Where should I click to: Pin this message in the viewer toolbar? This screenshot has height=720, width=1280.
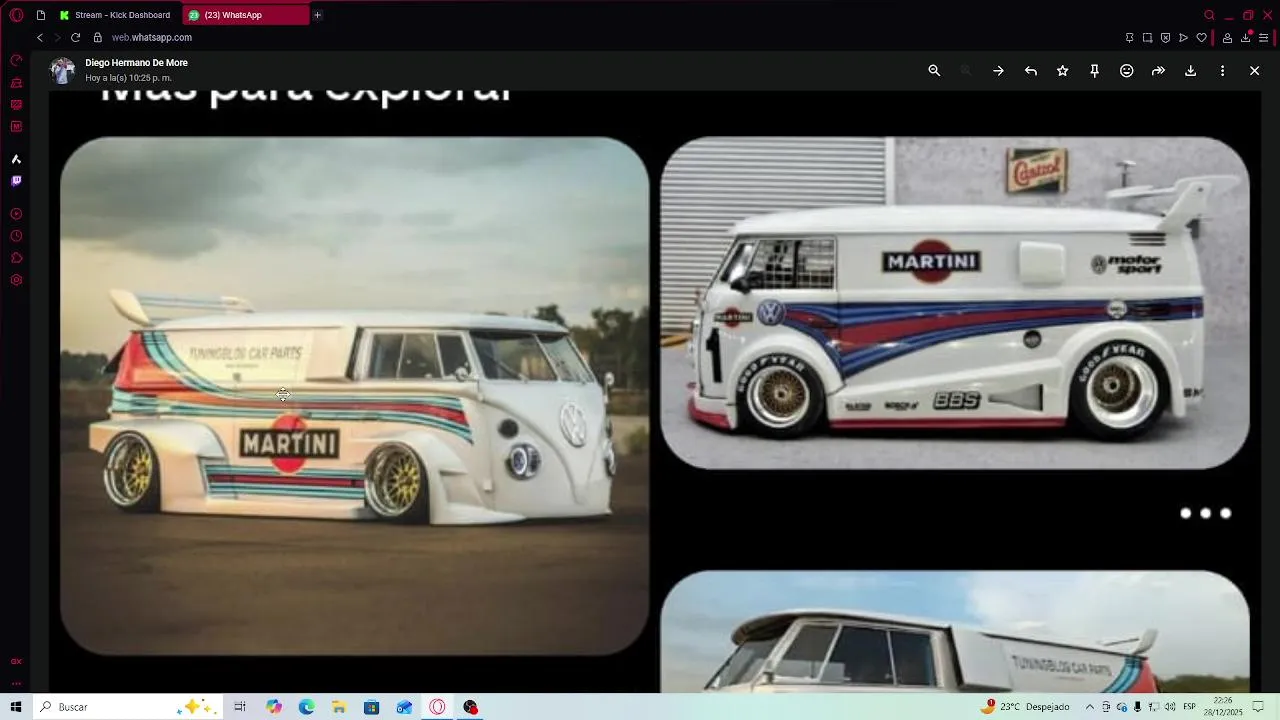pos(1094,71)
